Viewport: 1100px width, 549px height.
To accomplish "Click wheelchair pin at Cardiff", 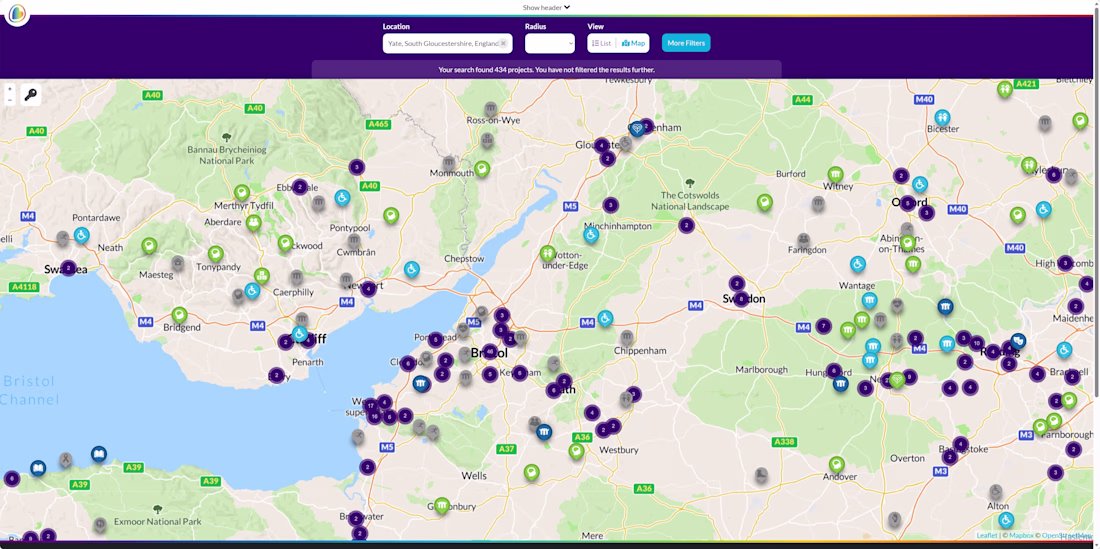I will 300,334.
